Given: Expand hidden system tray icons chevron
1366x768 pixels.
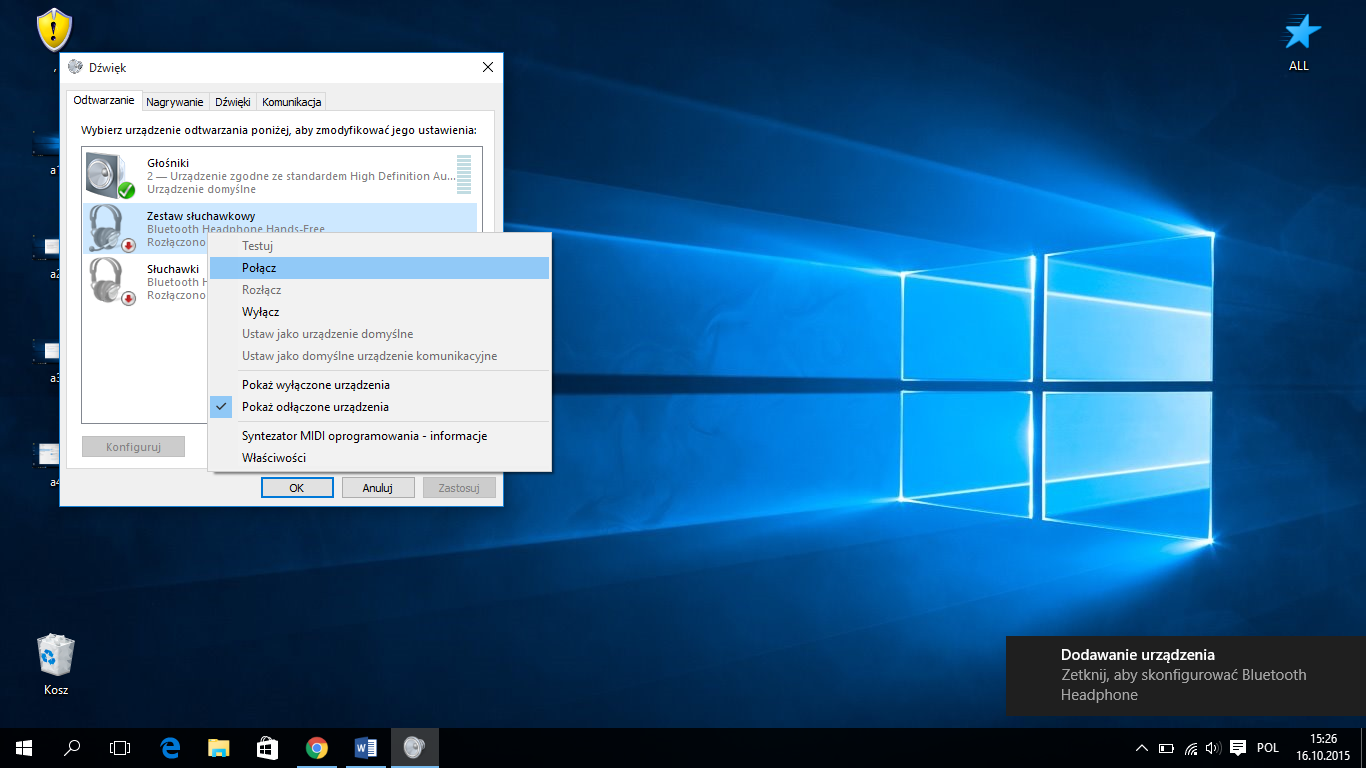Looking at the screenshot, I should (x=1142, y=748).
